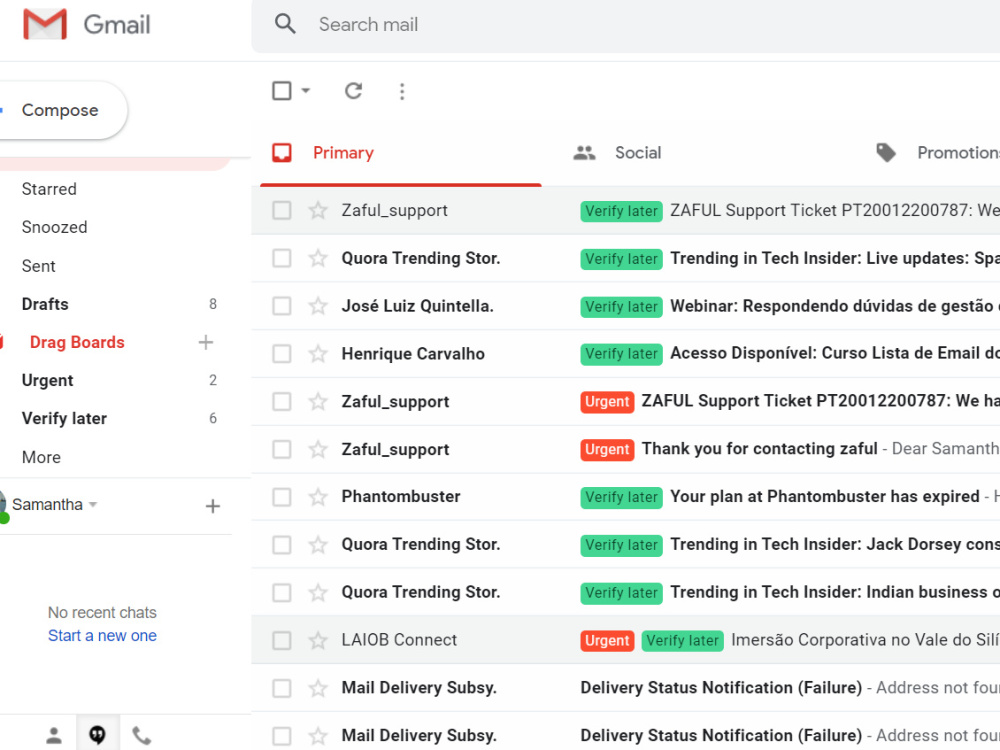This screenshot has height=750, width=1000.
Task: Click the Drafts count 8
Action: click(213, 304)
